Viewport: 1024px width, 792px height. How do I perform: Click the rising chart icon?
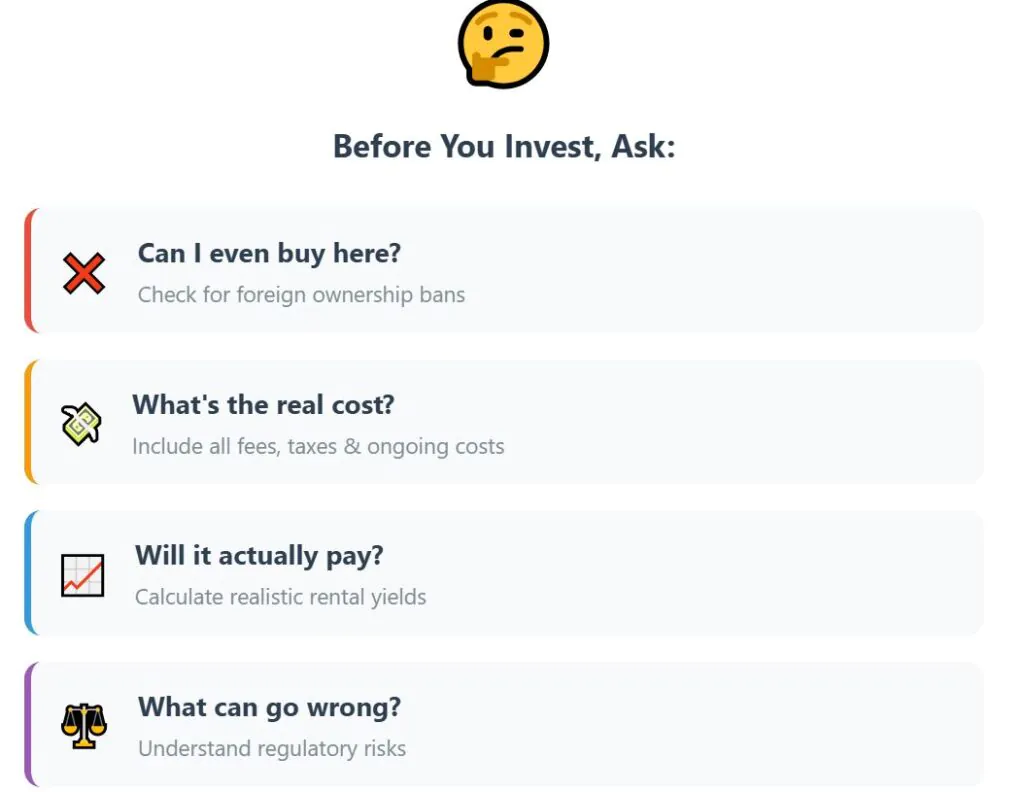(82, 575)
